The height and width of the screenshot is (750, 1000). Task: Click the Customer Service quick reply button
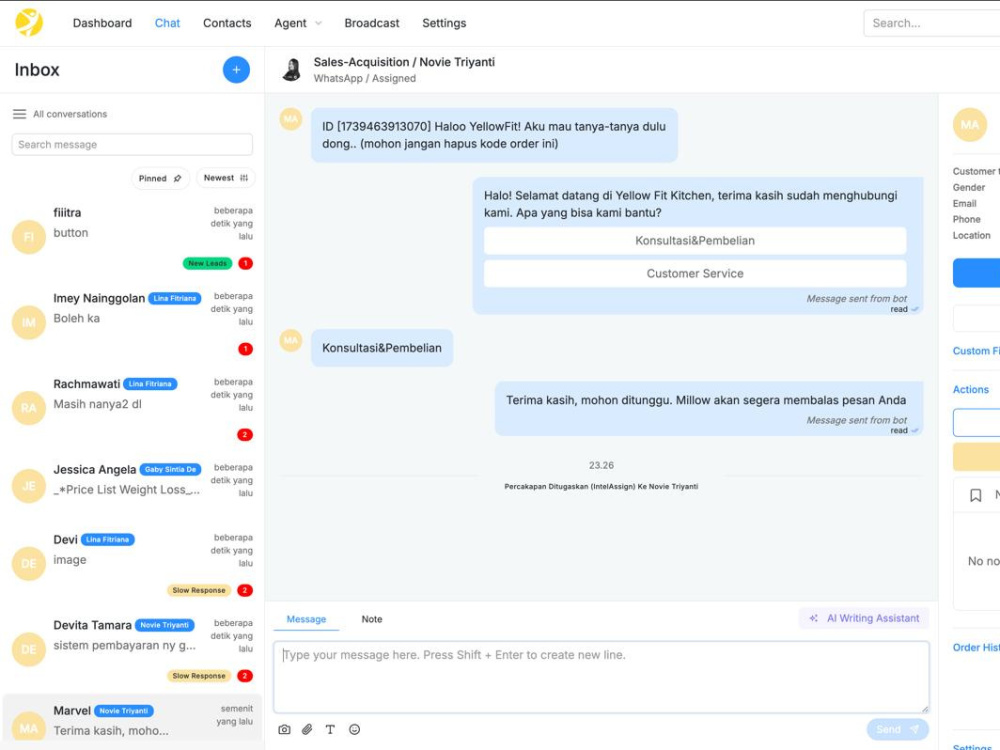coord(695,274)
